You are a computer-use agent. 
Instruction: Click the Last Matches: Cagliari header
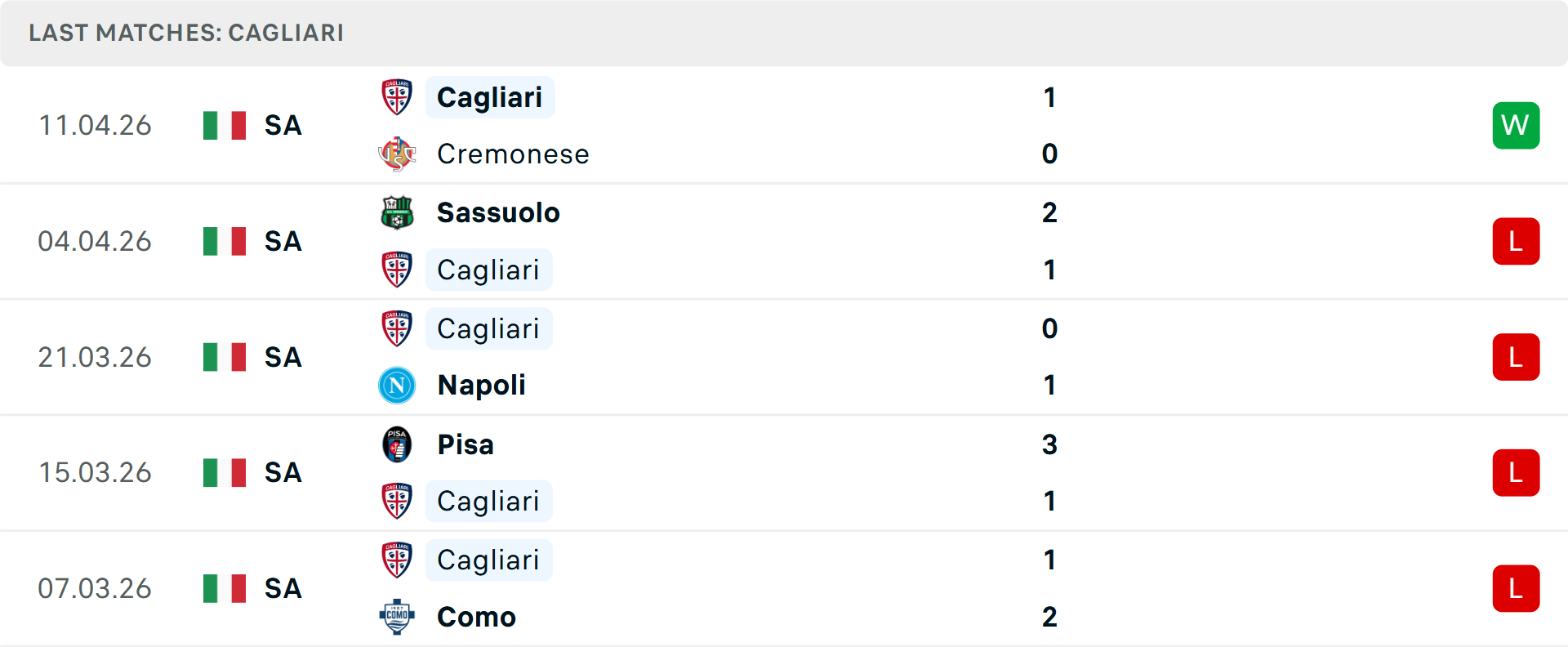[186, 33]
